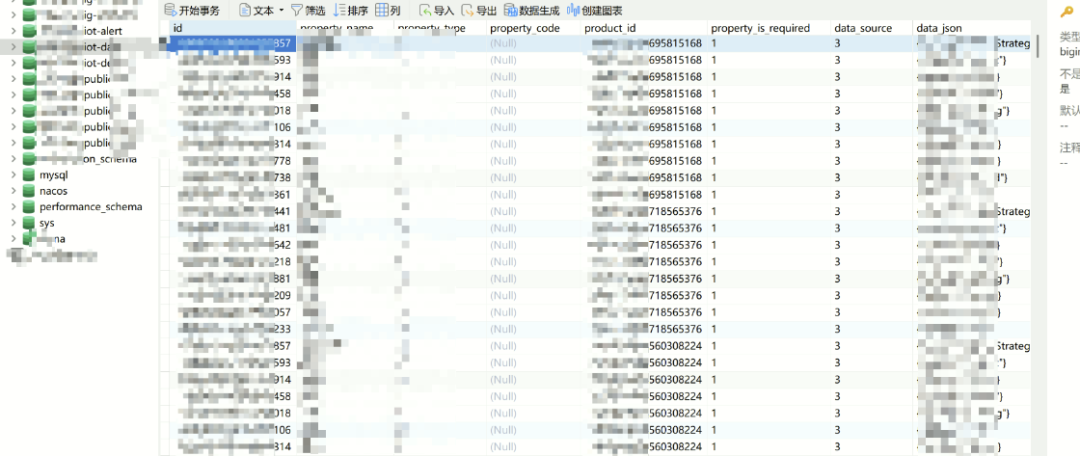Image resolution: width=1080 pixels, height=456 pixels.
Task: Select the first row id cell ending 857
Action: point(233,43)
